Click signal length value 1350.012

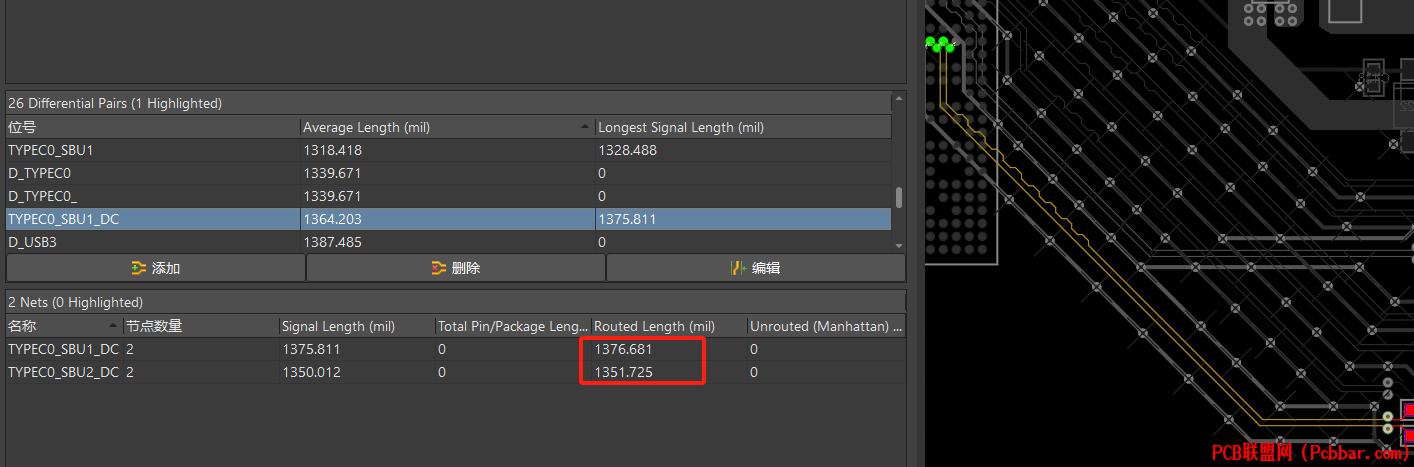pyautogui.click(x=309, y=372)
